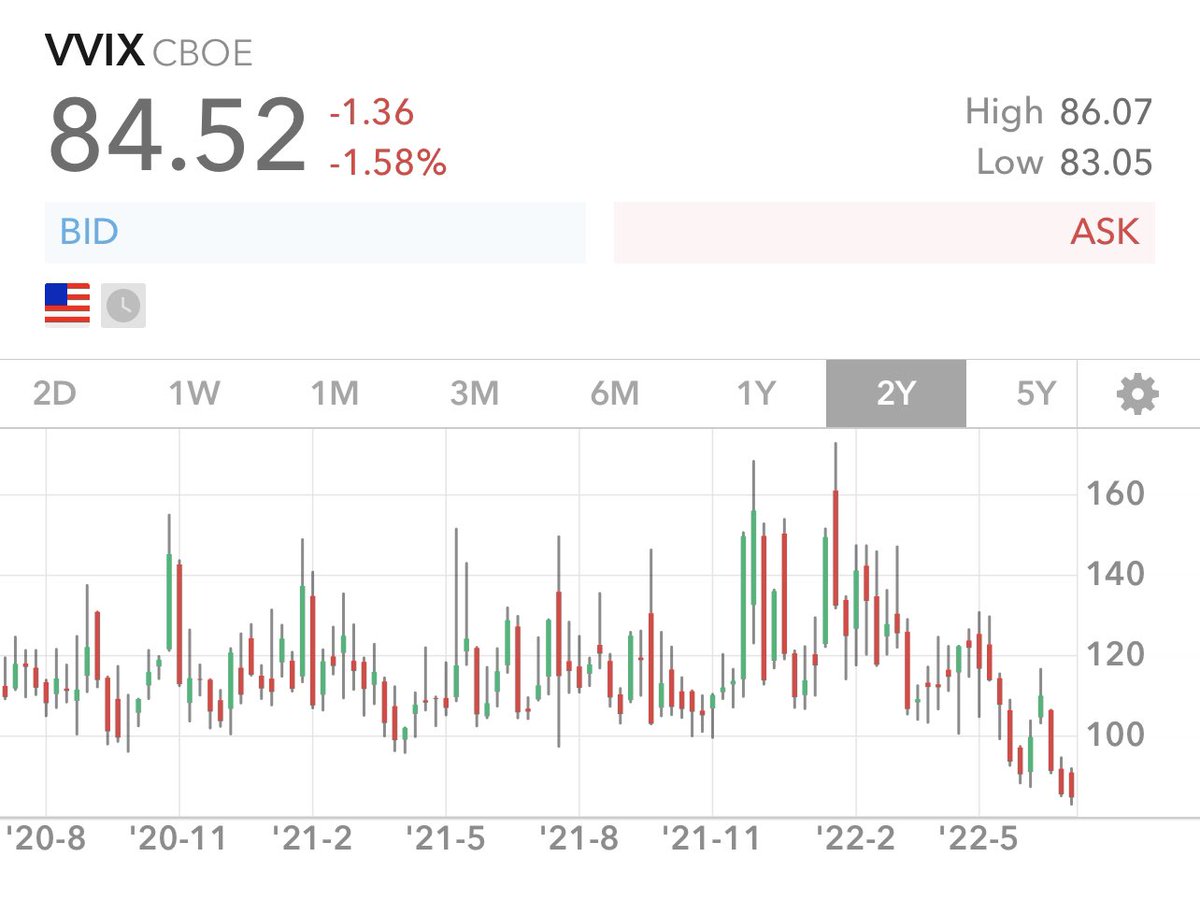The height and width of the screenshot is (900, 1200).
Task: Switch chart range to 5Y
Action: point(1036,394)
